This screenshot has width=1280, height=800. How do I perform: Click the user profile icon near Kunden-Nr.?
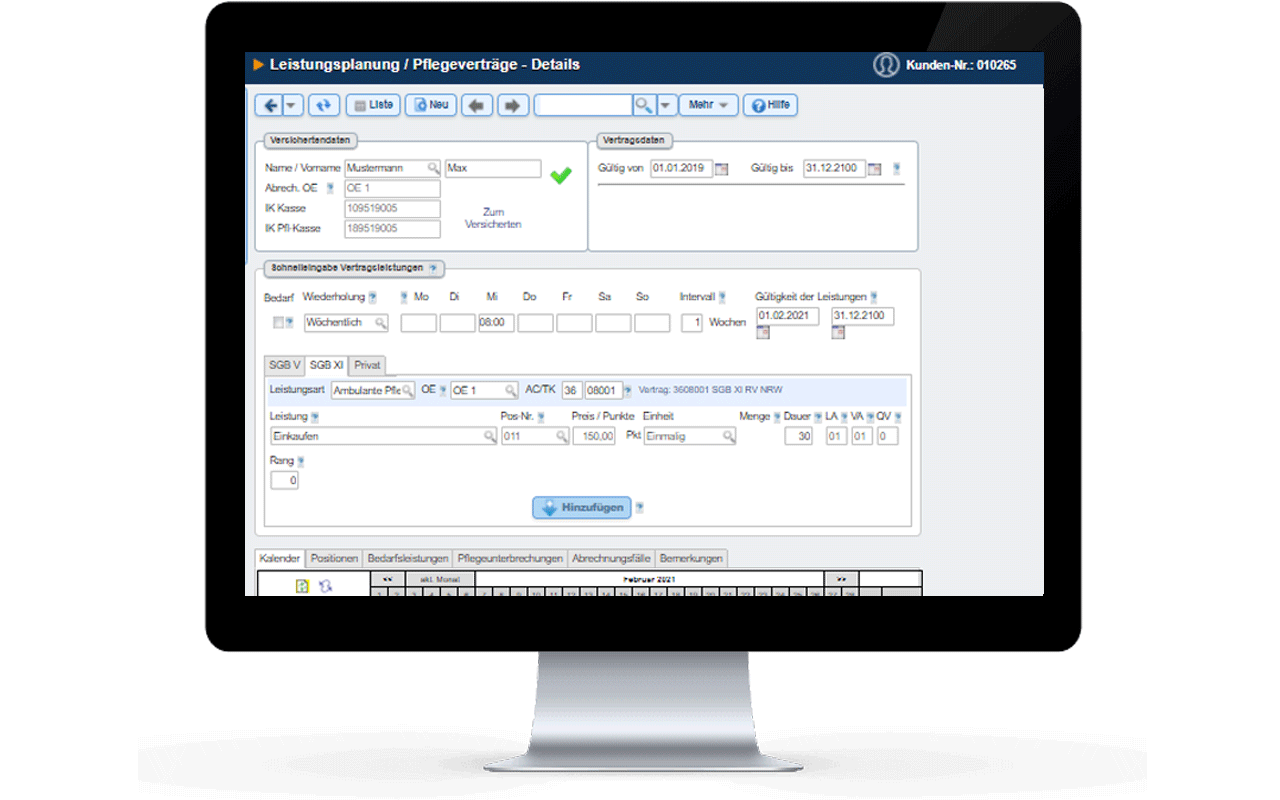pos(886,65)
